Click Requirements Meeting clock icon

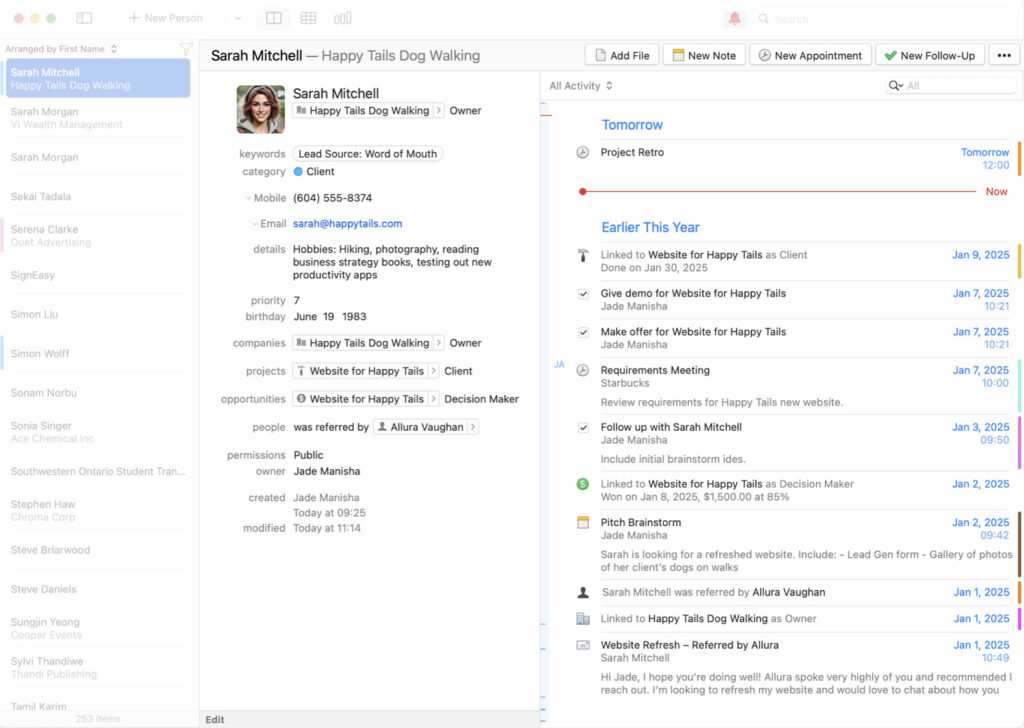click(583, 370)
